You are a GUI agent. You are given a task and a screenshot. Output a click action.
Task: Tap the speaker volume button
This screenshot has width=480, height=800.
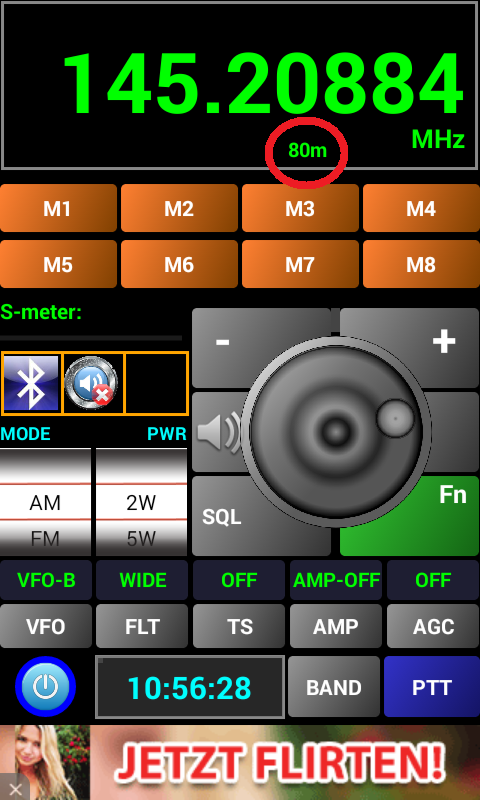click(x=219, y=433)
